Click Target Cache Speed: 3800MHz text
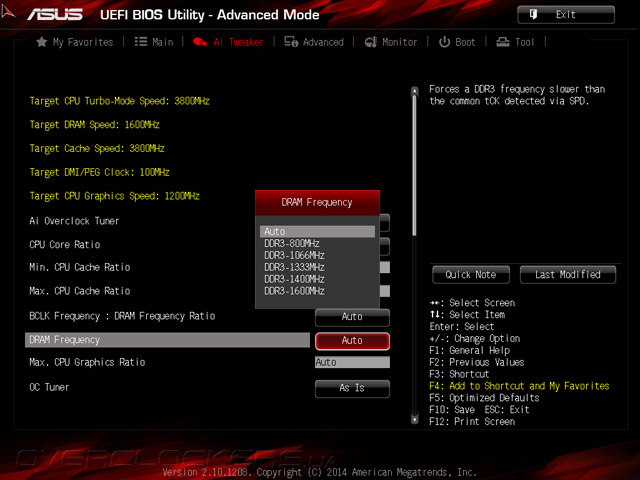The width and height of the screenshot is (640, 480). [97, 148]
